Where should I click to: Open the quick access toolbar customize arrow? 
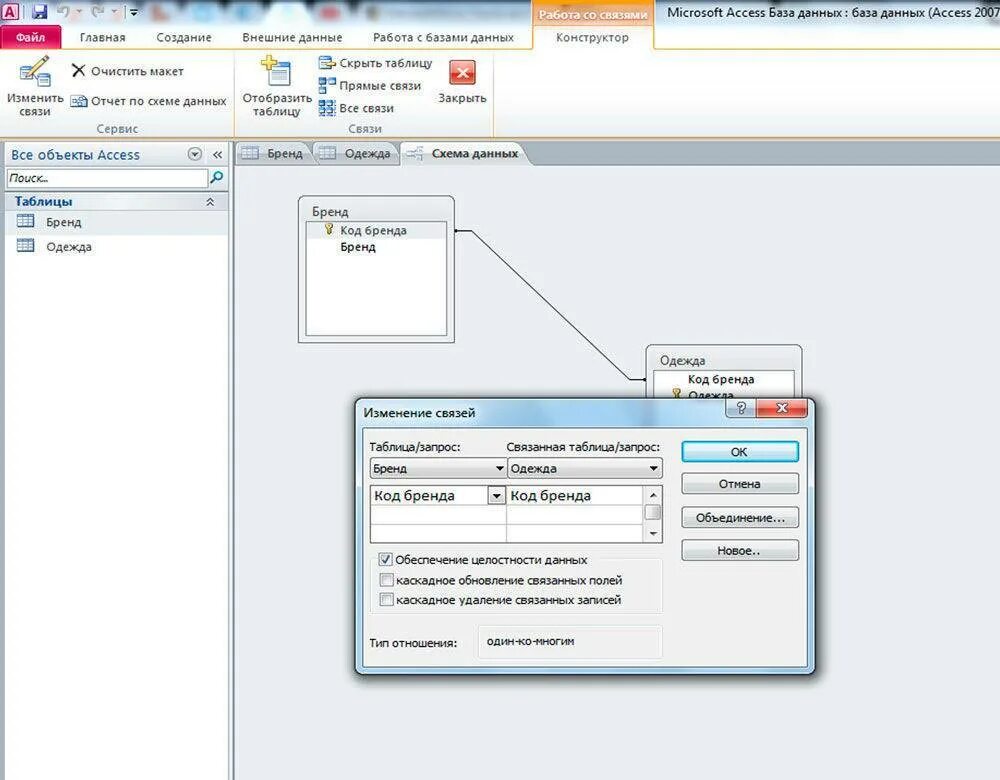(x=134, y=12)
